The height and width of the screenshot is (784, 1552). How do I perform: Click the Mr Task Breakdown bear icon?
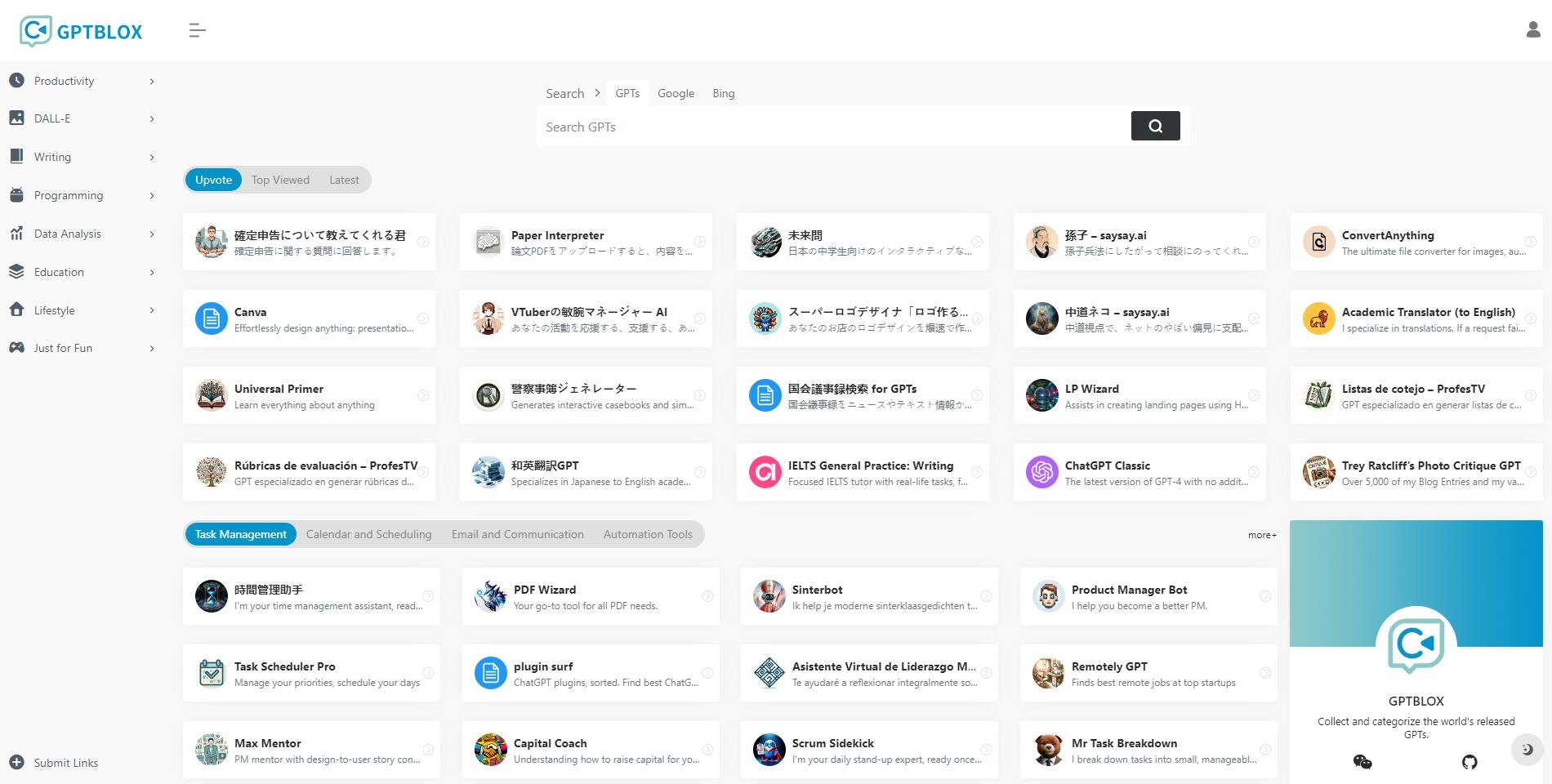tap(1048, 750)
